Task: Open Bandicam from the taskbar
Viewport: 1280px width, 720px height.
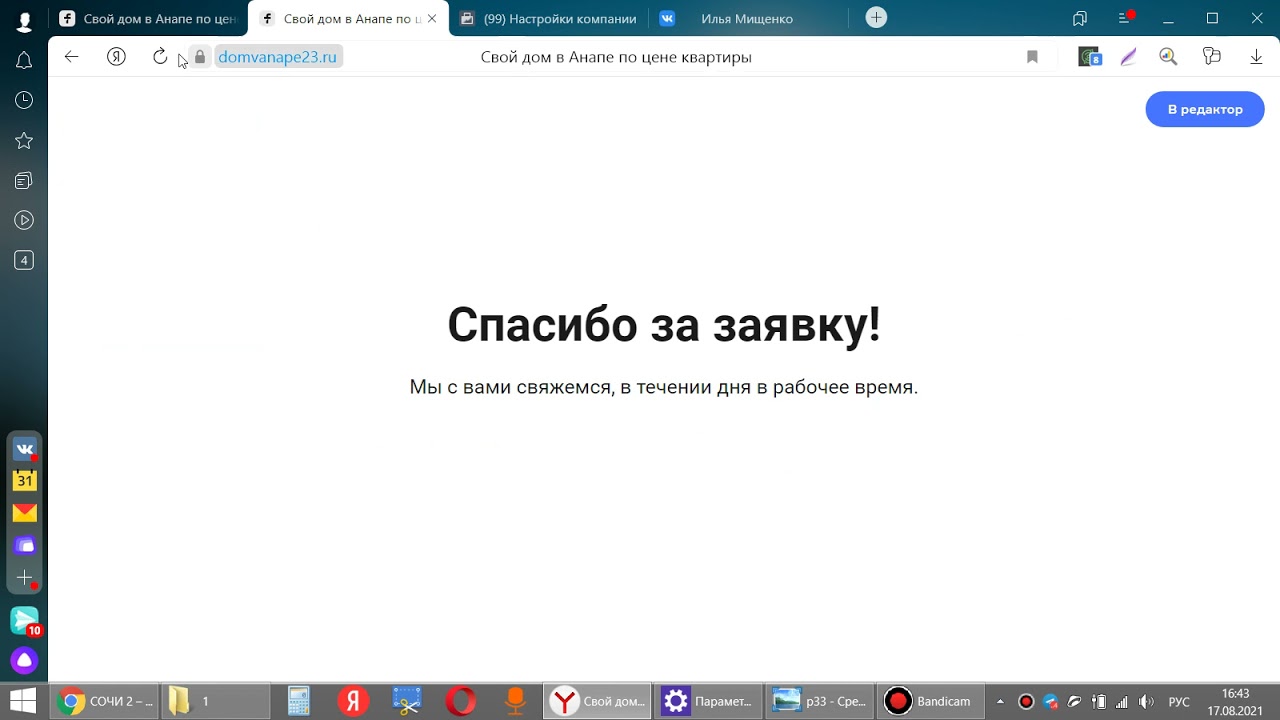Action: (930, 701)
